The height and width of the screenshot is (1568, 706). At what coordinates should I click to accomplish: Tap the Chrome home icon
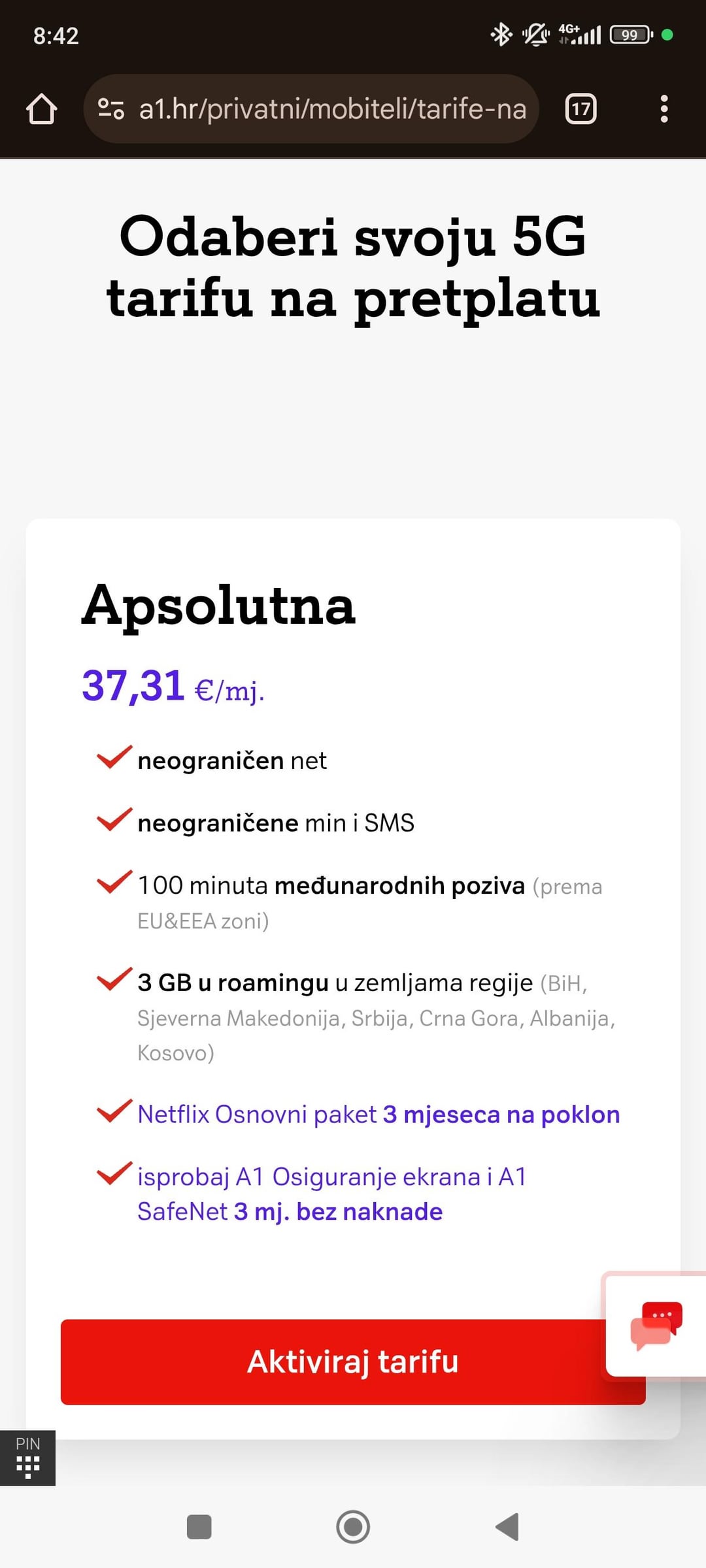pyautogui.click(x=41, y=108)
